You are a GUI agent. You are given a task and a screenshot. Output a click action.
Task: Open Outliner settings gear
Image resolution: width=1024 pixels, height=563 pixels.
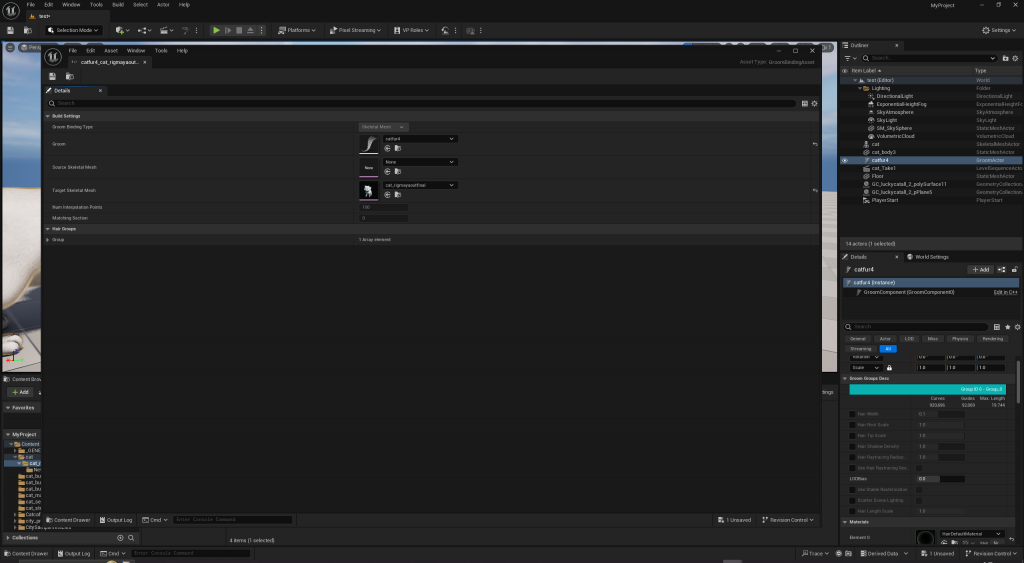pyautogui.click(x=1015, y=58)
